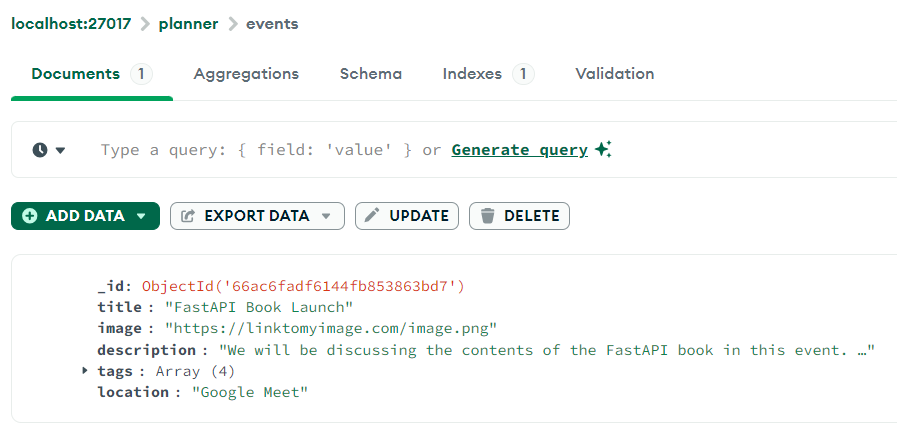Open the Export Data dropdown arrow

(326, 216)
